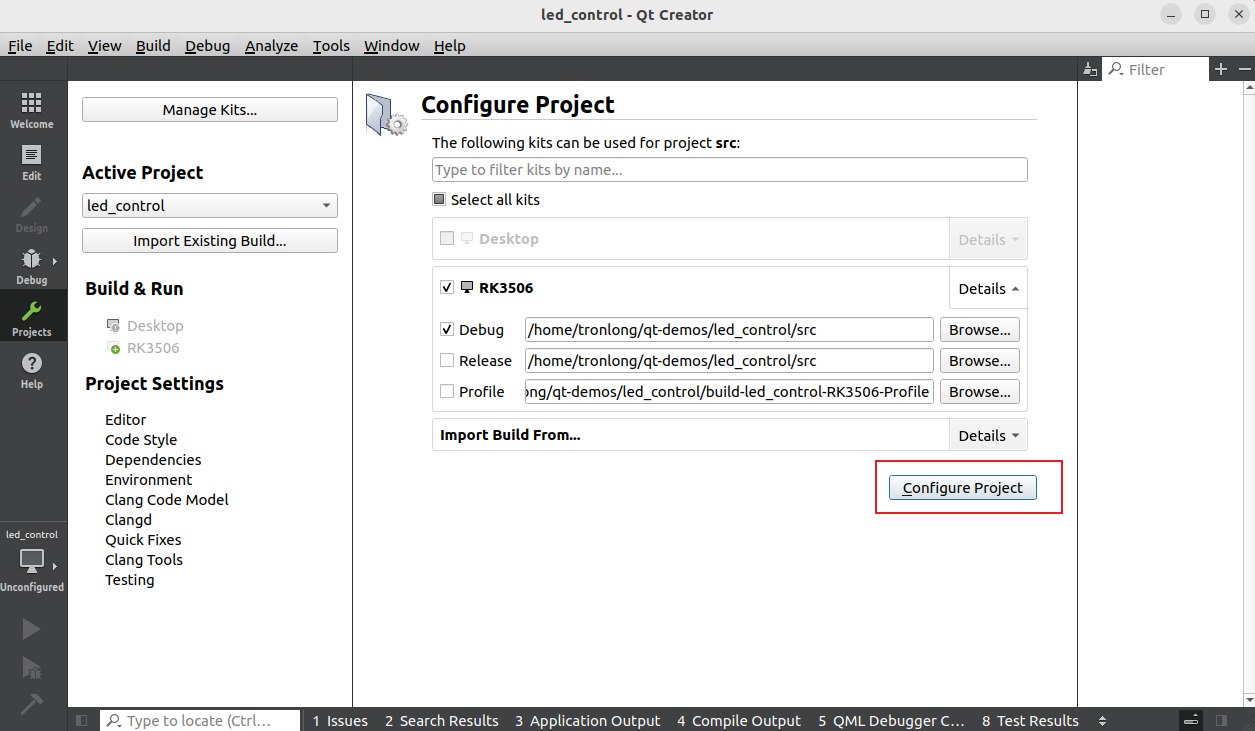The width and height of the screenshot is (1255, 731).
Task: Enable the Profile build checkbox
Action: tap(447, 391)
